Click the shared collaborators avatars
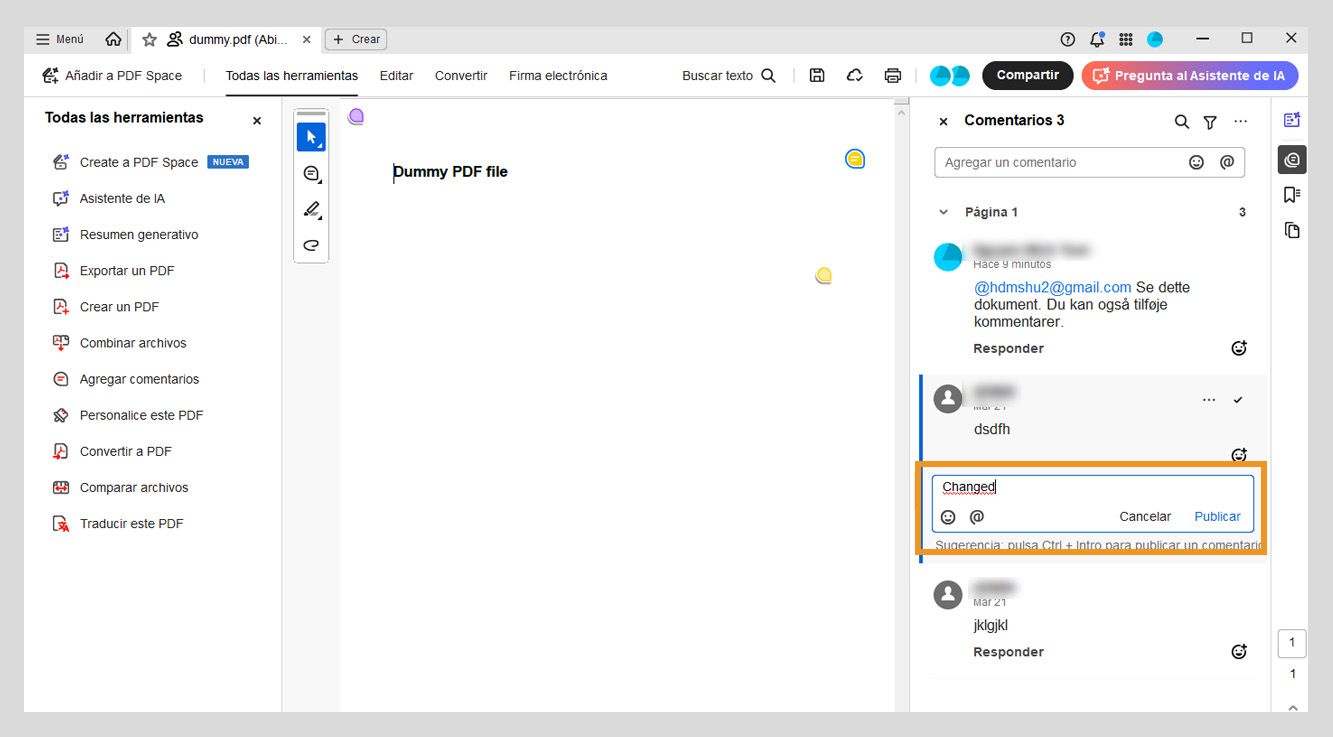Screen dimensions: 1333x737 point(949,76)
